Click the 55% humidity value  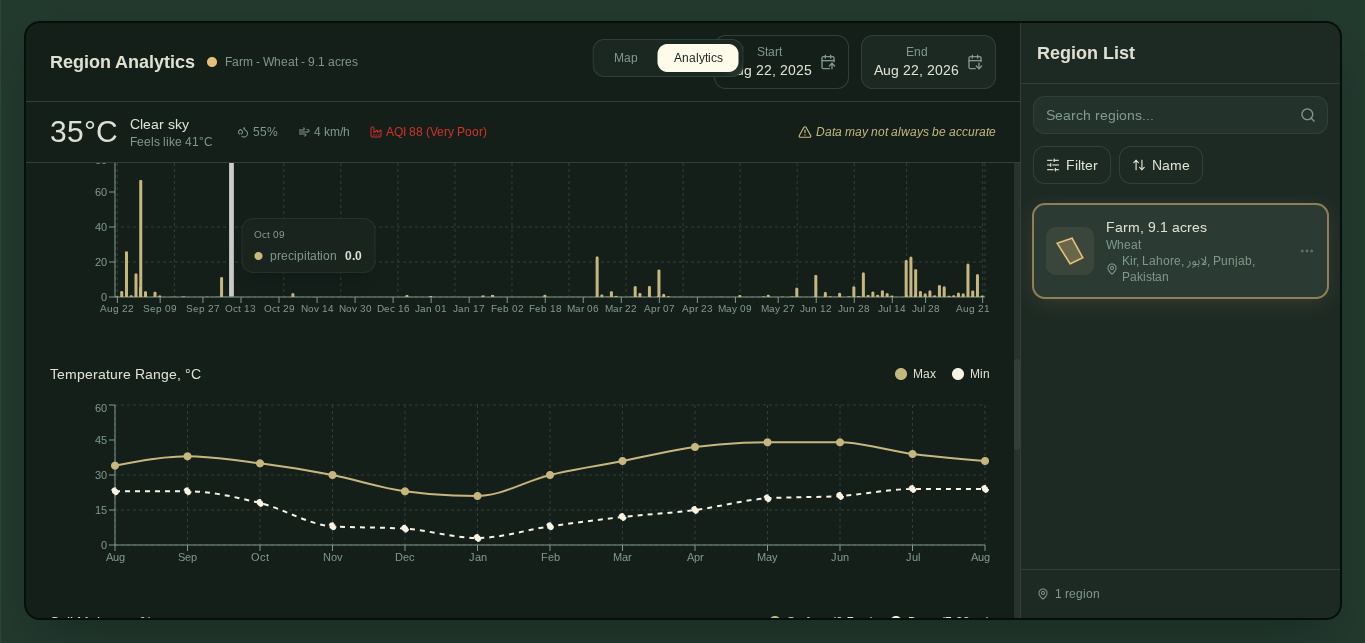[x=265, y=132]
